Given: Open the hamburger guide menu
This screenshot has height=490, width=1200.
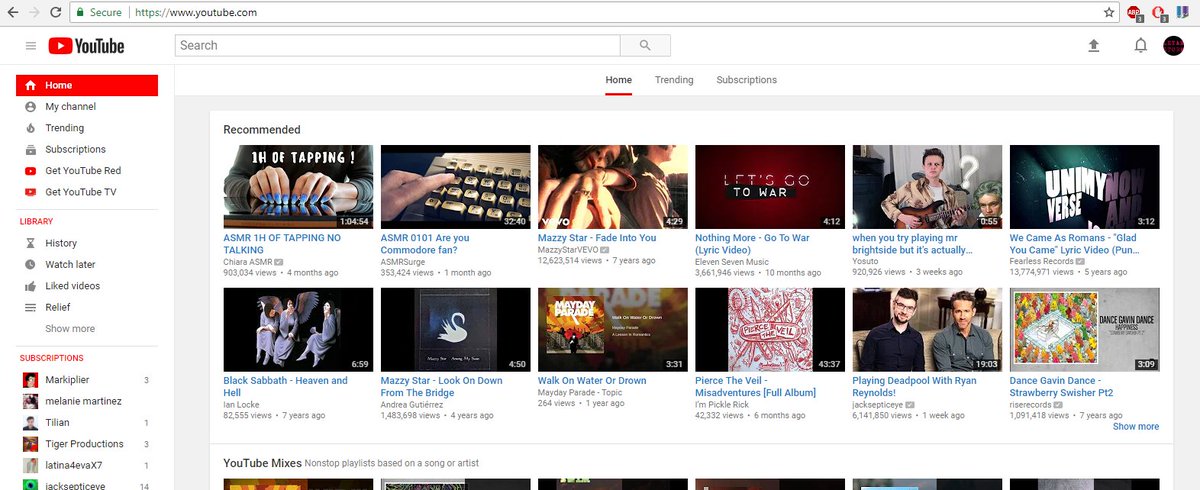Looking at the screenshot, I should [30, 46].
